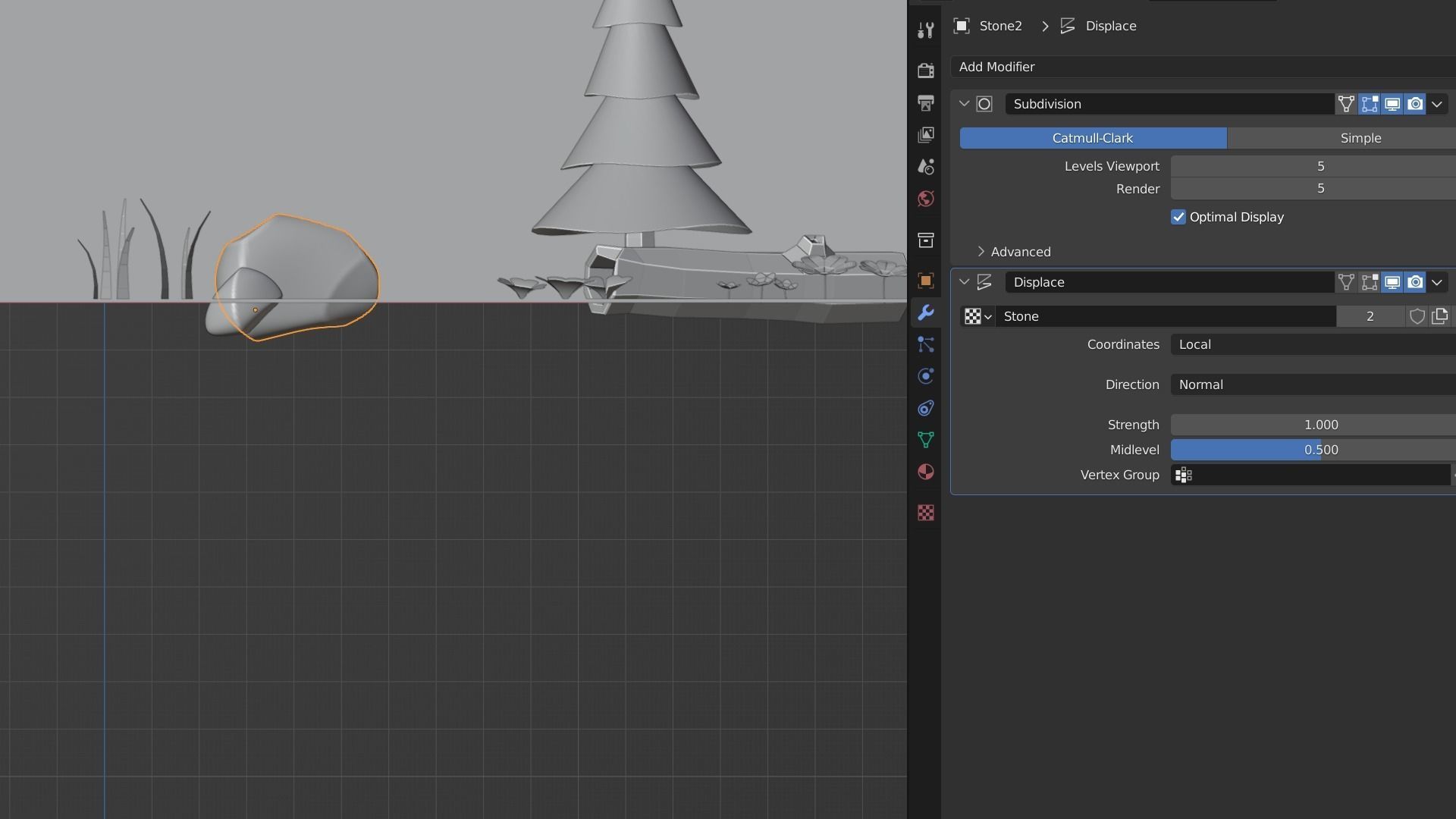Viewport: 1456px width, 819px height.
Task: Open the Modifier properties wrench tab
Action: click(925, 312)
